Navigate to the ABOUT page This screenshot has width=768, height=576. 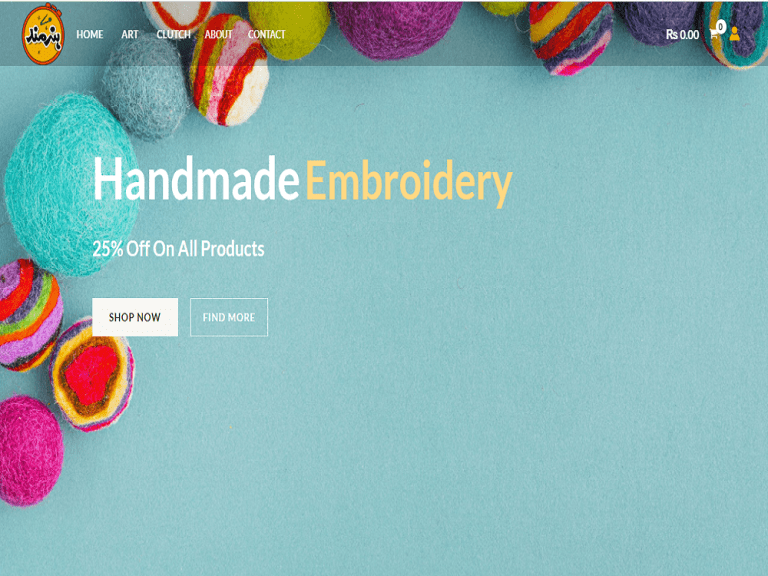218,34
